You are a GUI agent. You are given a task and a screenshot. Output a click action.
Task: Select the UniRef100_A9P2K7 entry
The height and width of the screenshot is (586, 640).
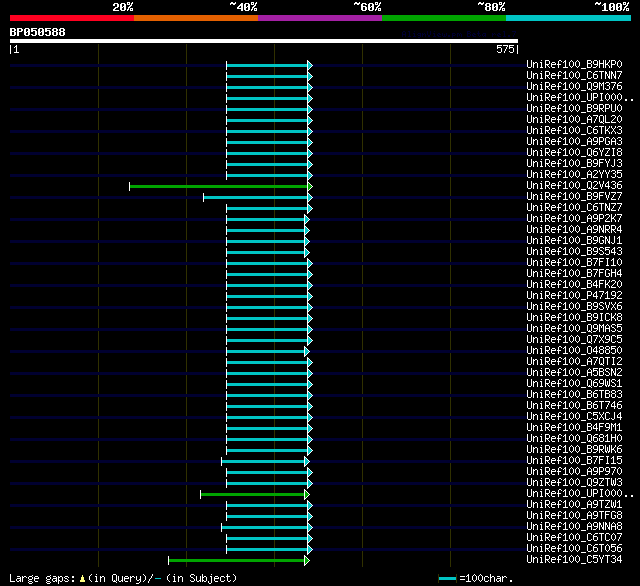574,219
